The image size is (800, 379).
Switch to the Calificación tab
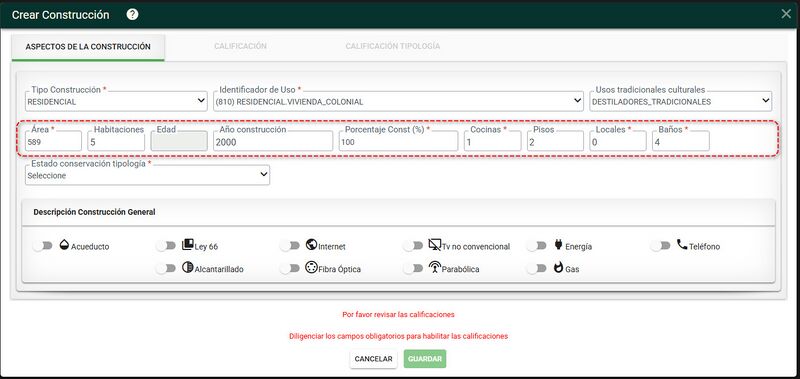(x=240, y=46)
